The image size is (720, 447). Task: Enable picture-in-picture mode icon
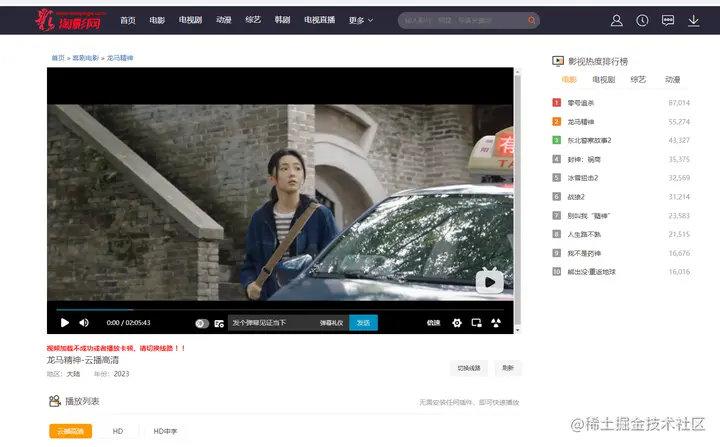(476, 323)
